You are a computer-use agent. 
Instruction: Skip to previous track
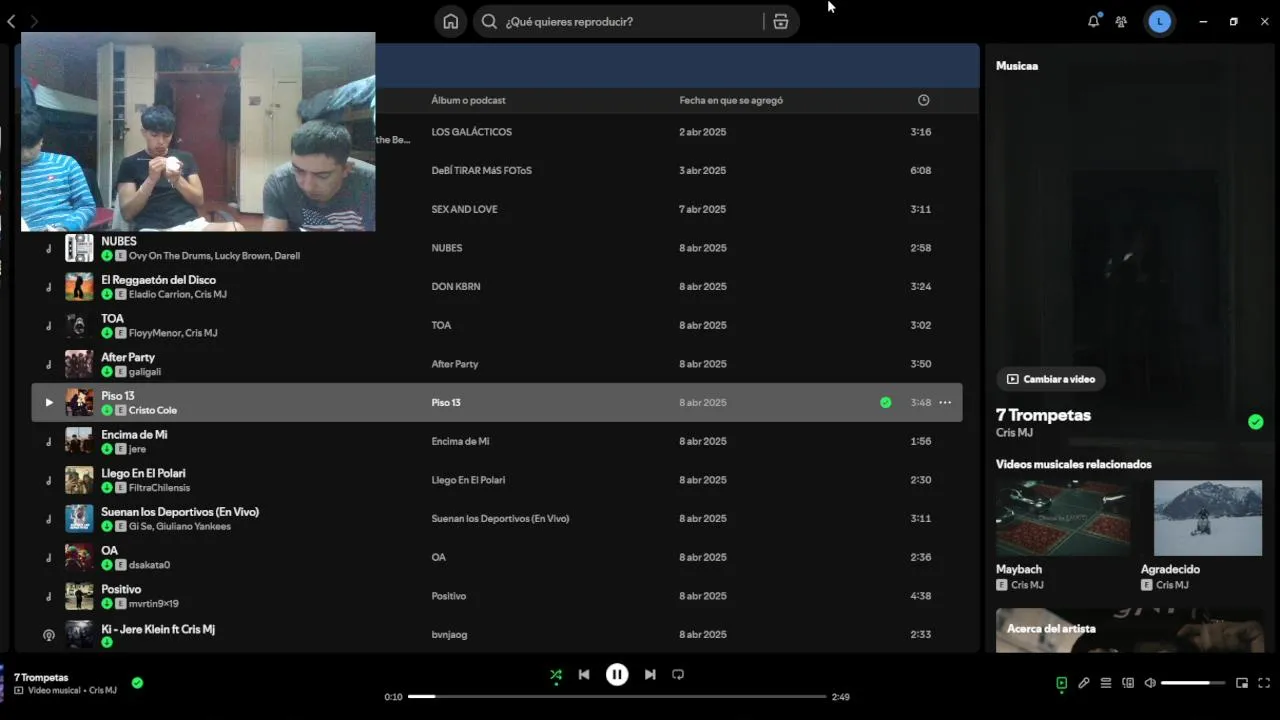click(x=584, y=674)
